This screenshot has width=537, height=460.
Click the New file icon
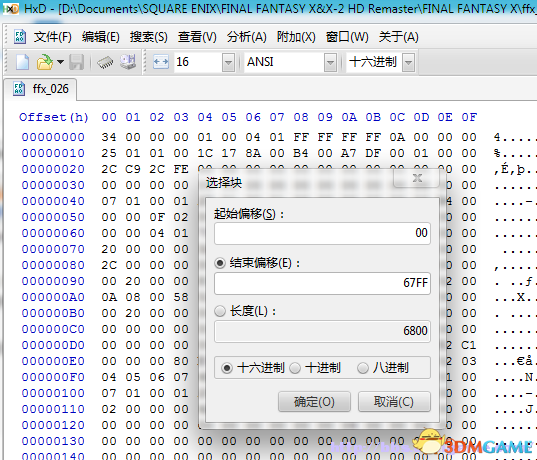[23, 62]
